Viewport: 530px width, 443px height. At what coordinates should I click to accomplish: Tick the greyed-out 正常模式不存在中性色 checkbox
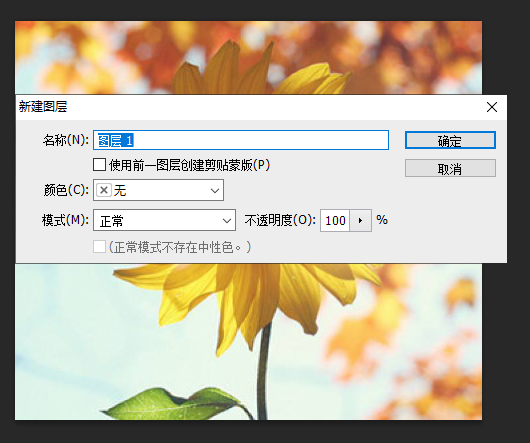(x=99, y=247)
